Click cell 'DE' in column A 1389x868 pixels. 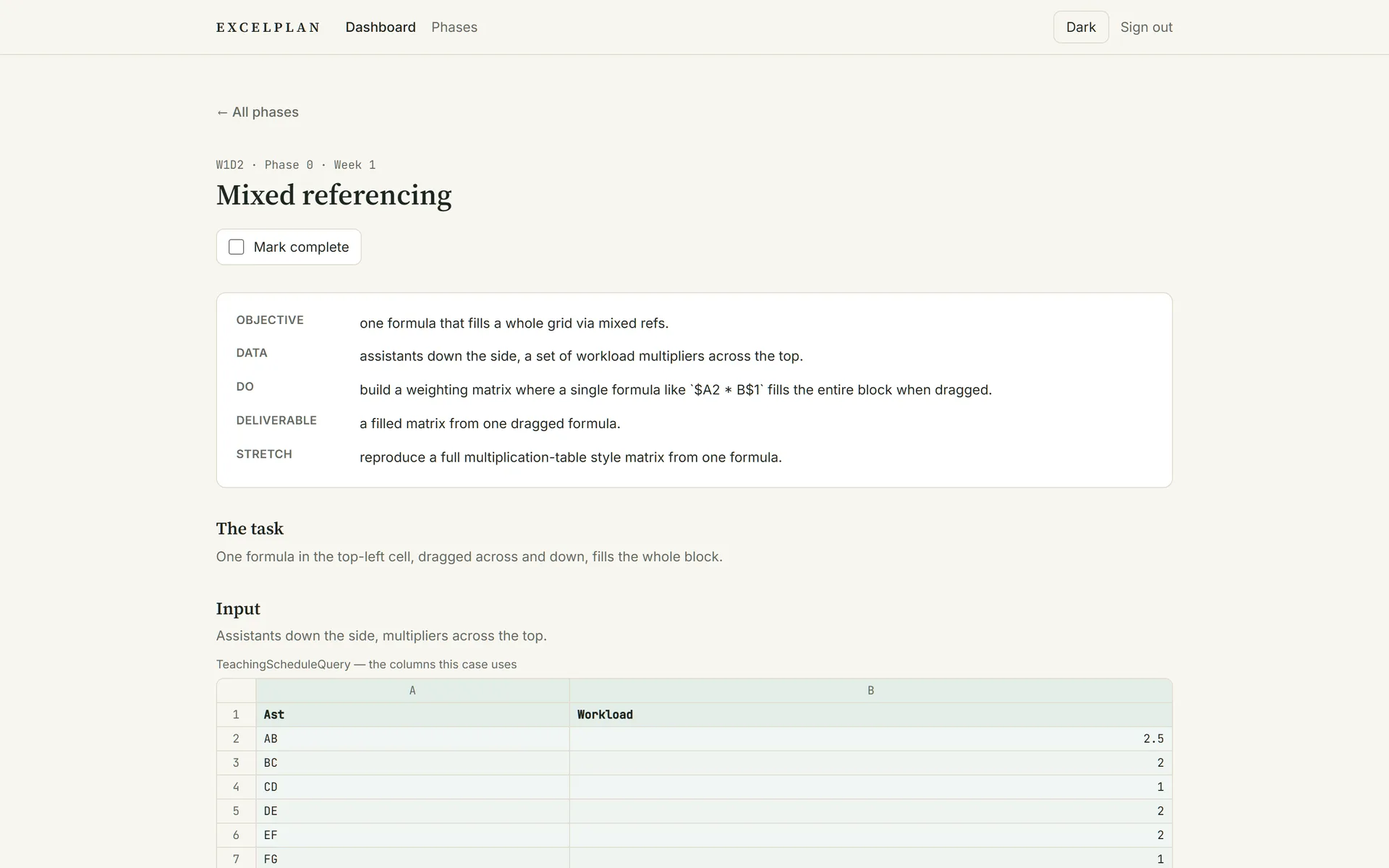click(x=412, y=811)
